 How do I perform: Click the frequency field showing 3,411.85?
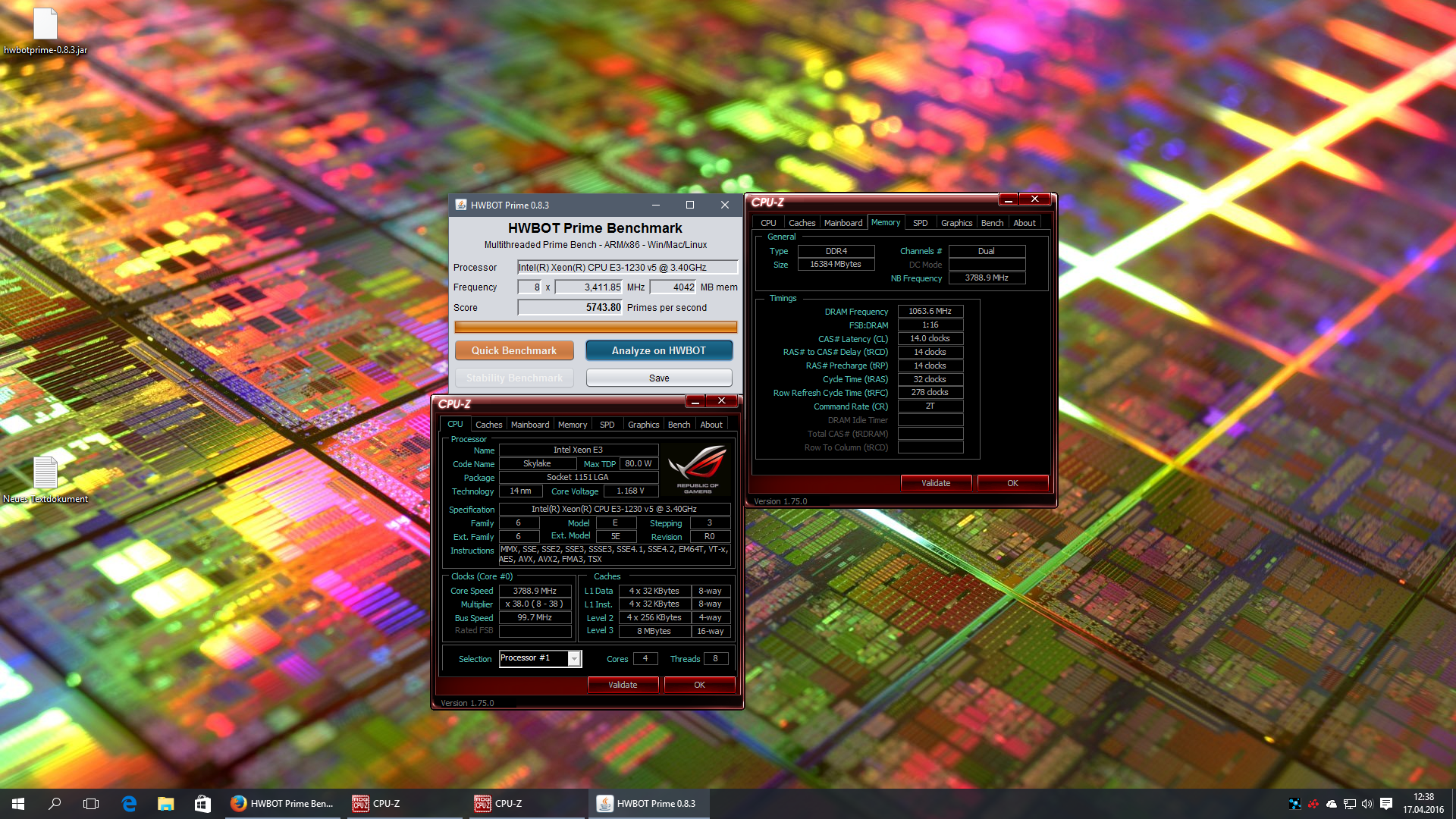coord(588,287)
